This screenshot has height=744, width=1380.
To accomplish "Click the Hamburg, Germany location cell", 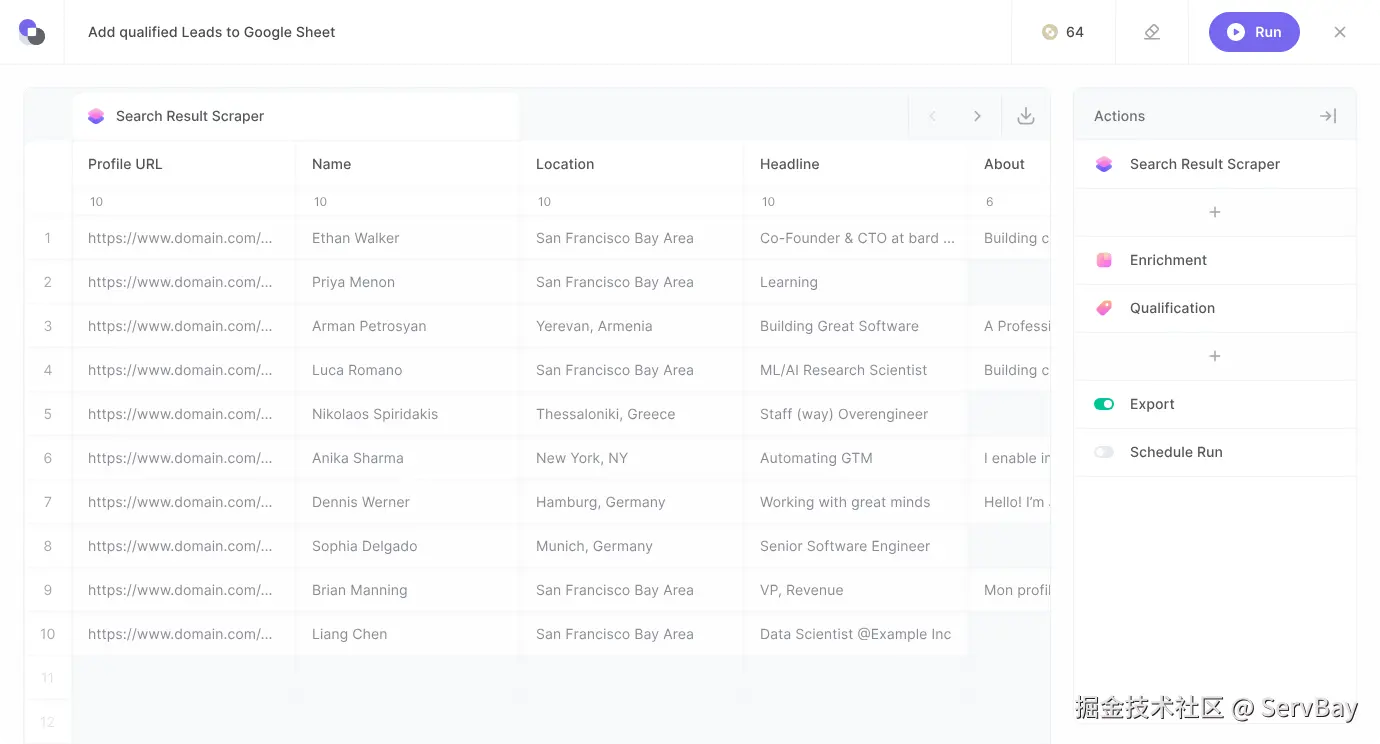I will pyautogui.click(x=632, y=502).
